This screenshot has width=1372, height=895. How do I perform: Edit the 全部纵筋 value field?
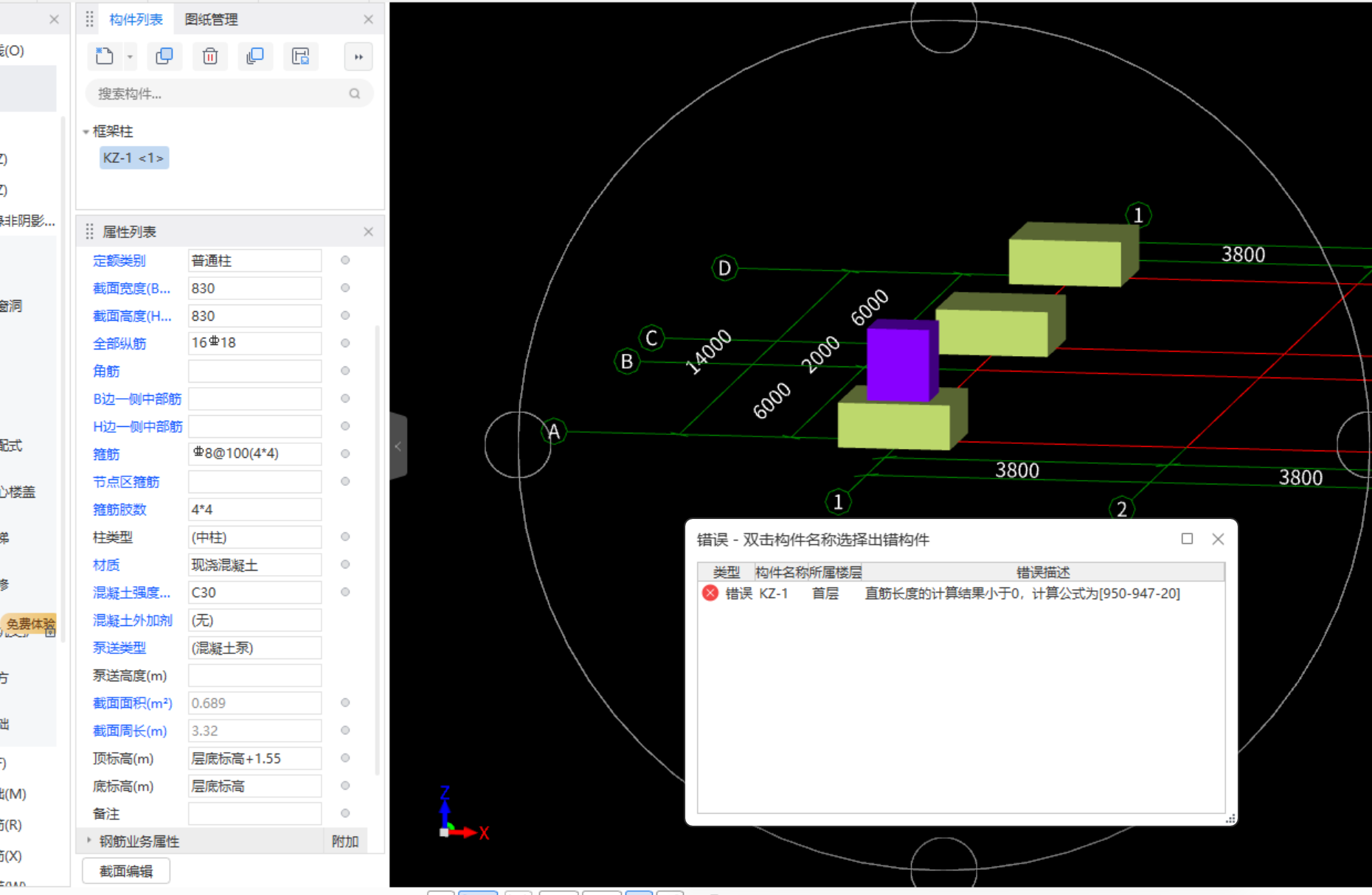(x=254, y=343)
